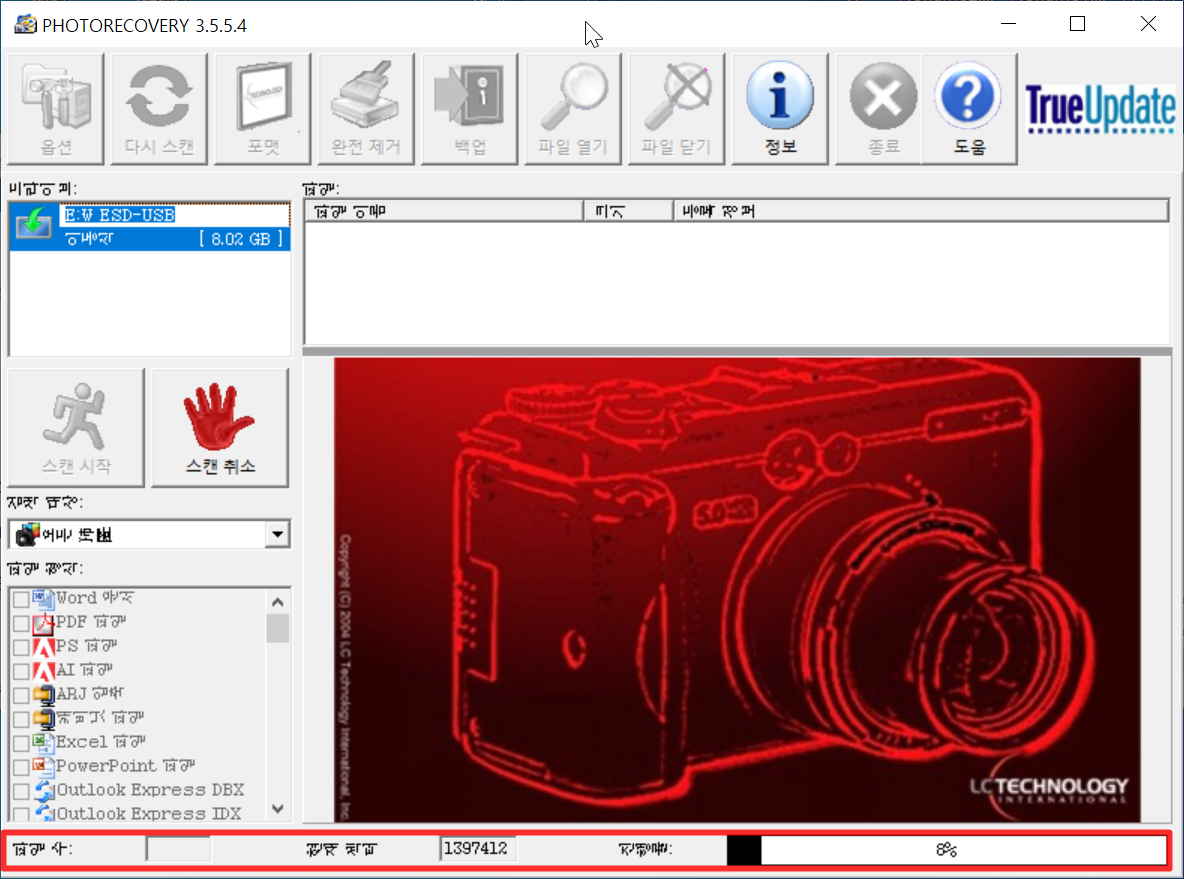The image size is (1184, 879).
Task: Click the red camera preview image
Action: (737, 590)
